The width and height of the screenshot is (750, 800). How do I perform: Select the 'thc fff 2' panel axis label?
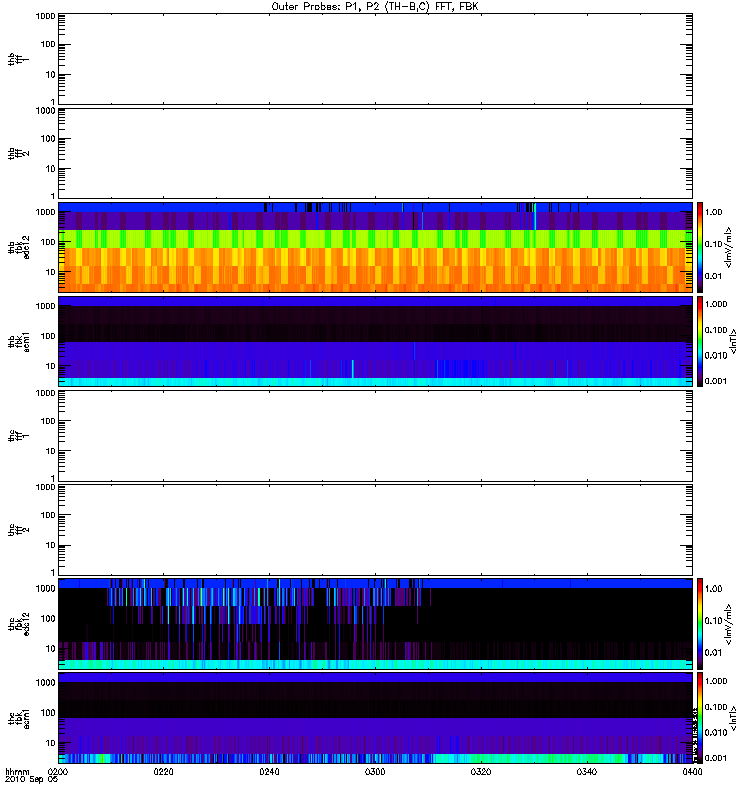coord(18,530)
